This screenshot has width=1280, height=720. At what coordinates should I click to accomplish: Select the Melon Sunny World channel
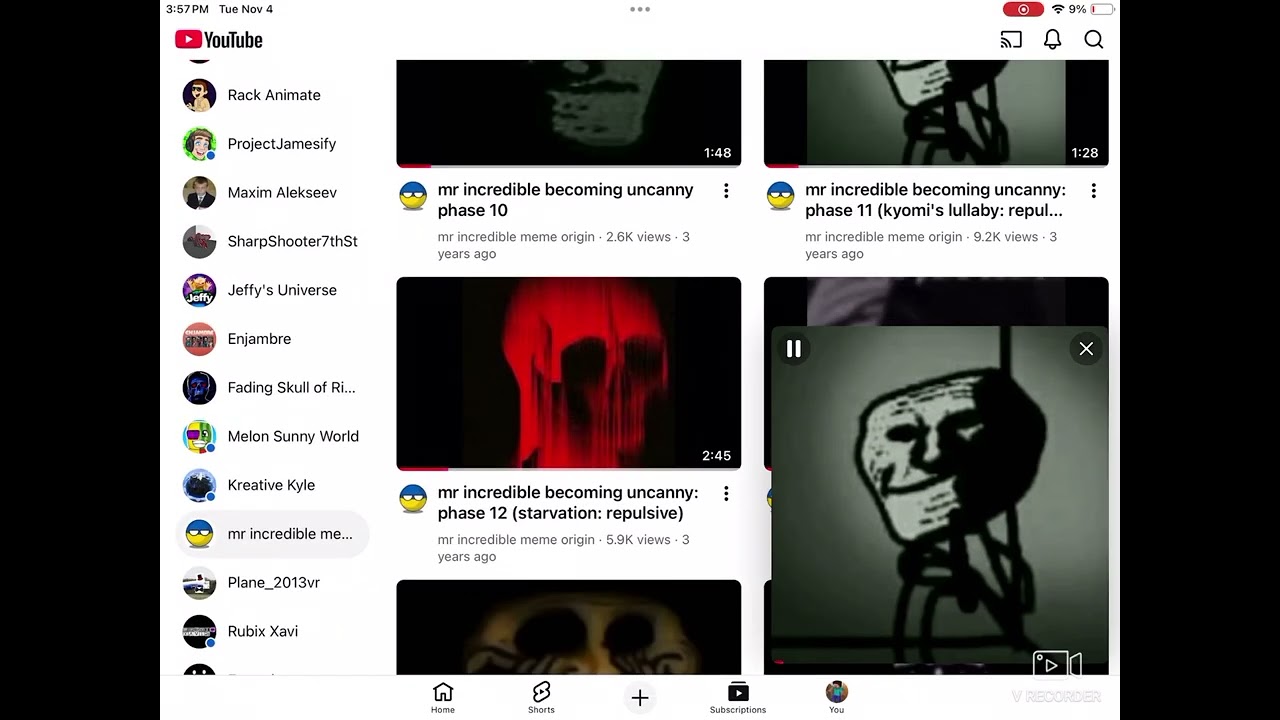point(272,436)
